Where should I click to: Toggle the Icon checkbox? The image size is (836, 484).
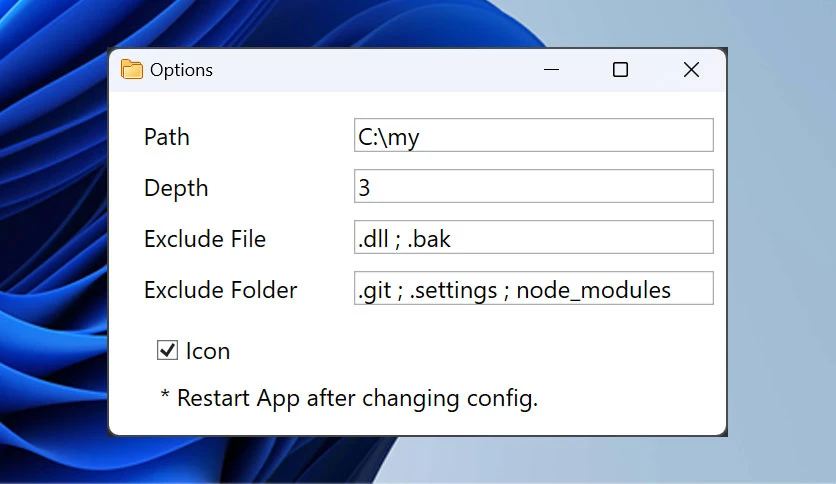point(167,350)
